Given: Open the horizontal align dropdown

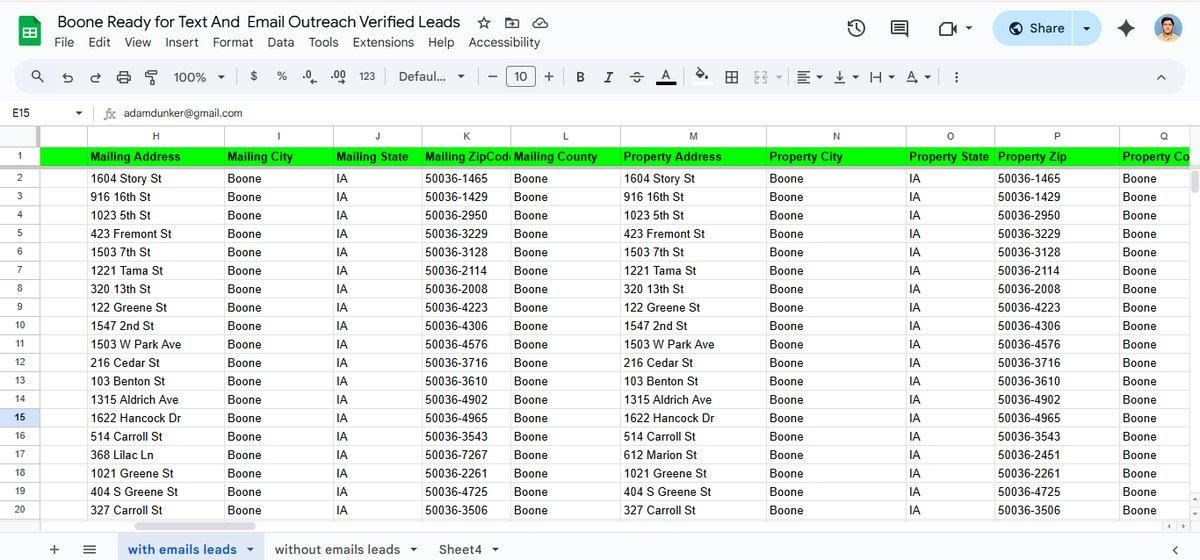Looking at the screenshot, I should coord(809,77).
